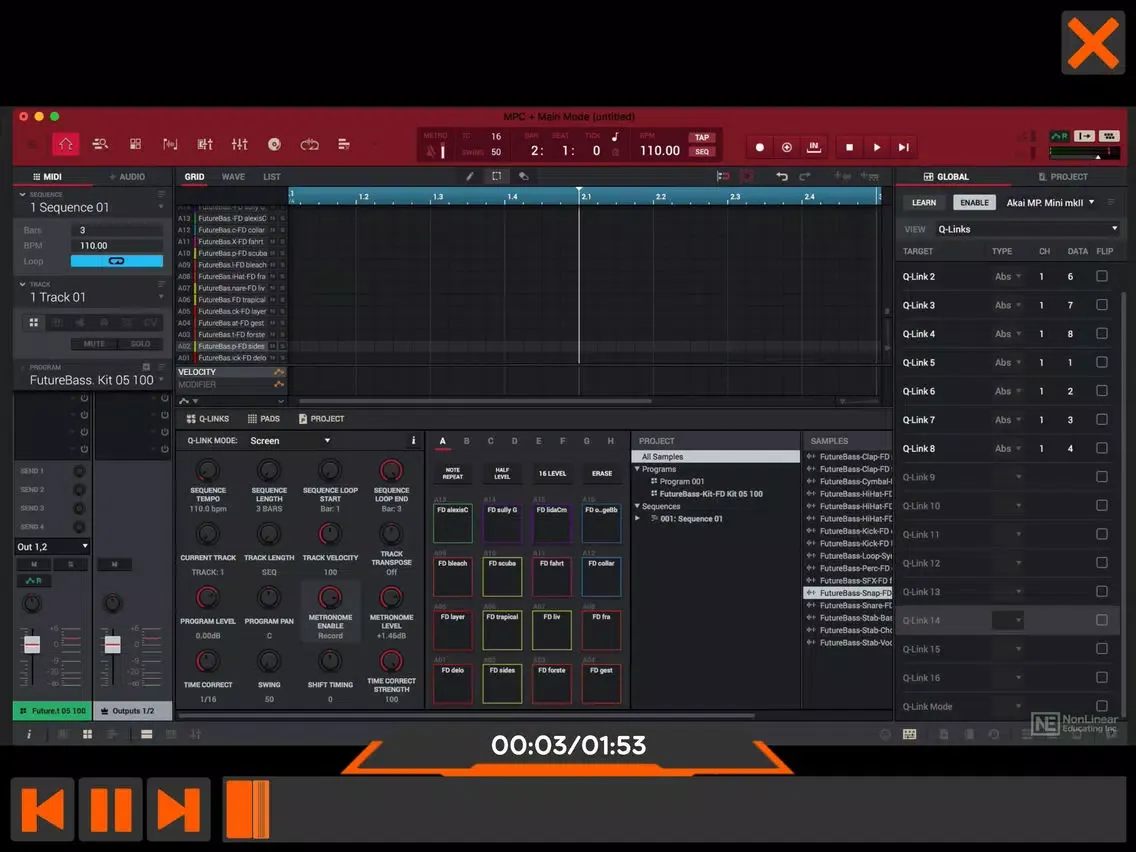Open the Q-Link 2 Abs type dropdown
Screen dimensions: 1136x852
[1008, 276]
